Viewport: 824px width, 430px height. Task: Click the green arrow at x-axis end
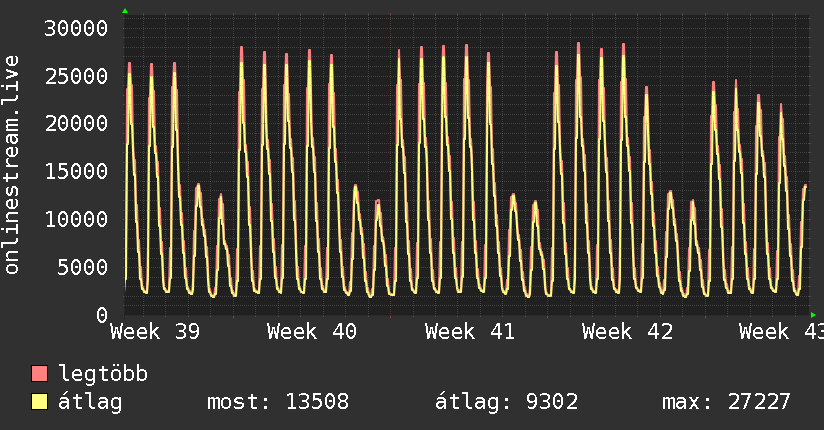(x=813, y=315)
